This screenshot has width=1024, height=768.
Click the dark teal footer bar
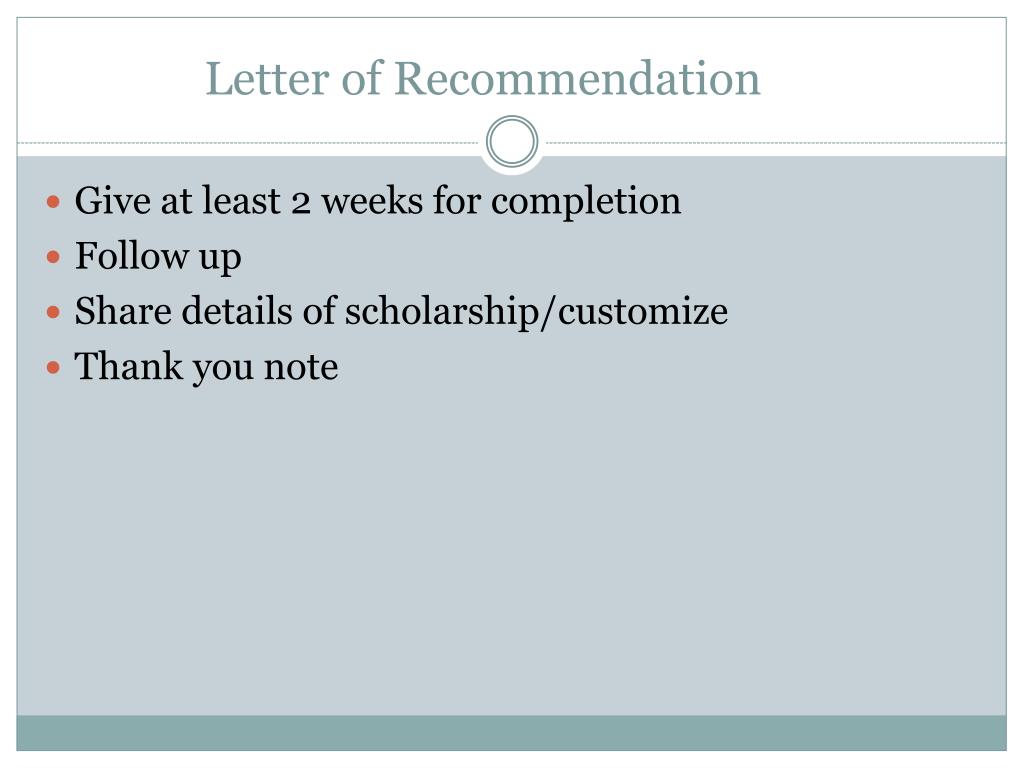(x=511, y=733)
